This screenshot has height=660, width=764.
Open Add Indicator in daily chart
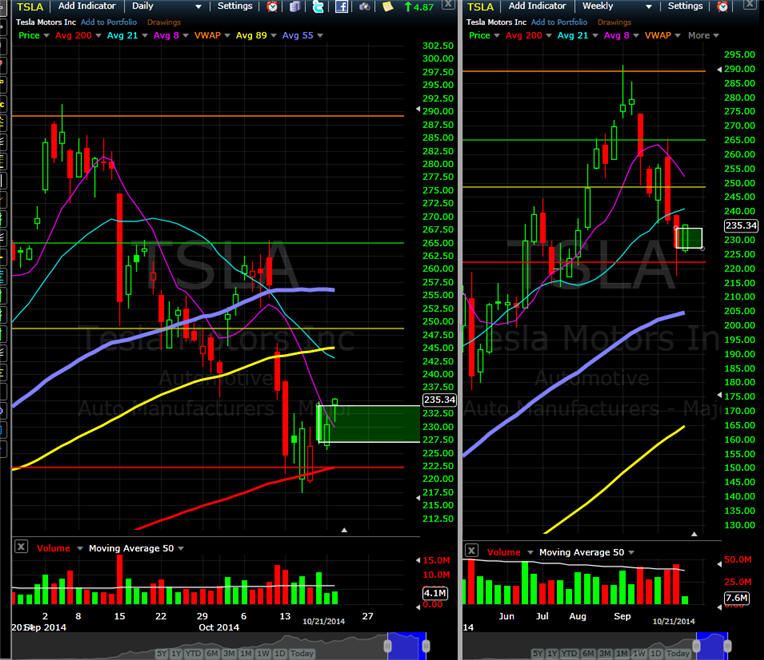[x=87, y=6]
